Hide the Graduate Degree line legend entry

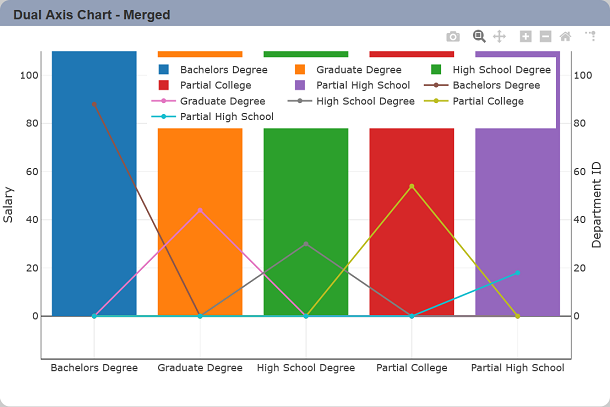(x=209, y=101)
